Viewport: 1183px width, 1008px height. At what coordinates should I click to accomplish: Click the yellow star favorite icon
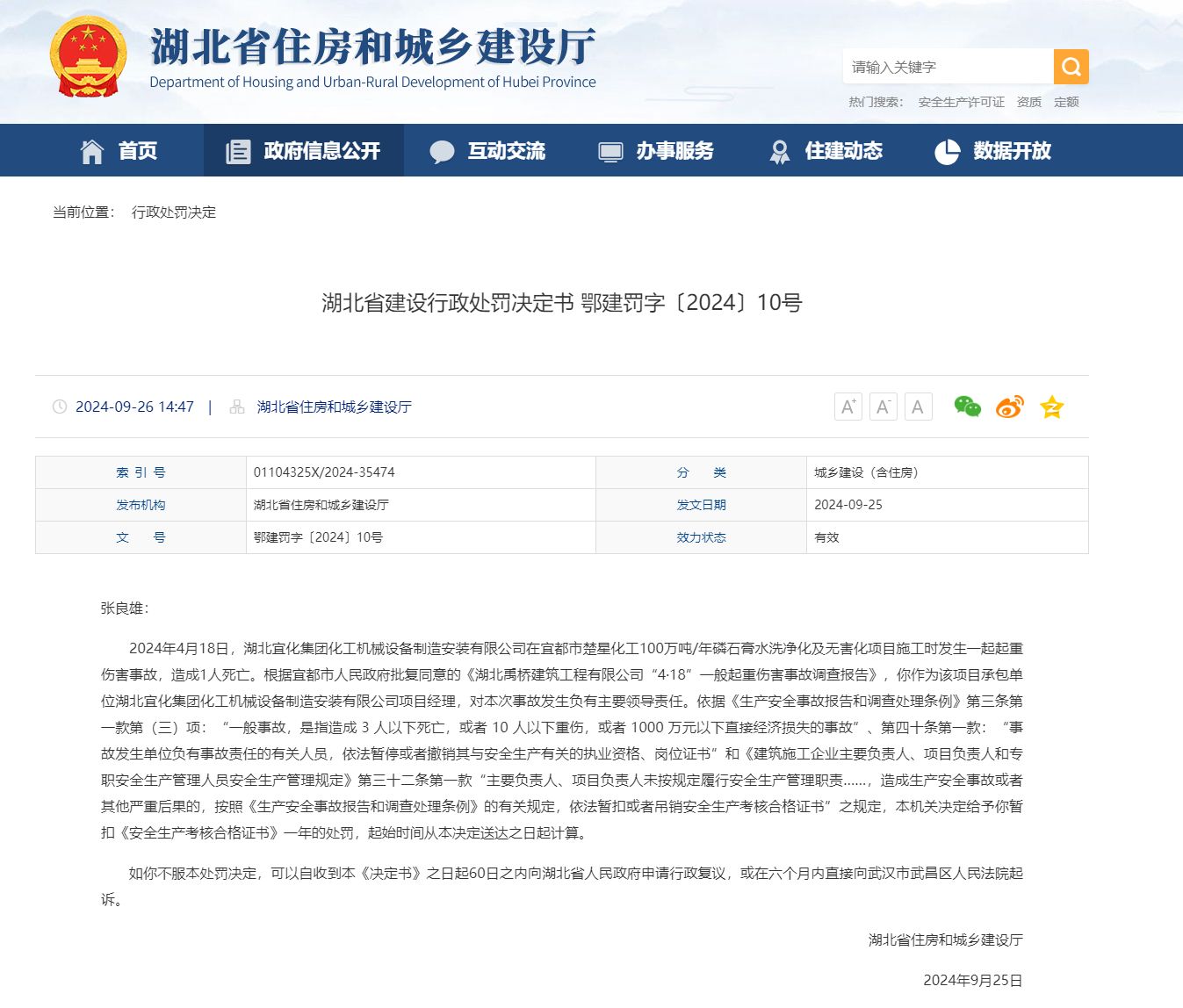(x=1051, y=407)
